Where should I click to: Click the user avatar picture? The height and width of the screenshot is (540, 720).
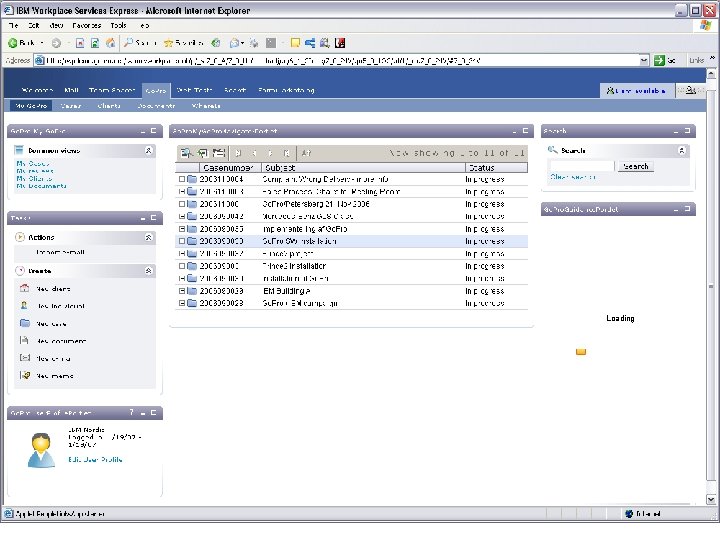(41, 450)
